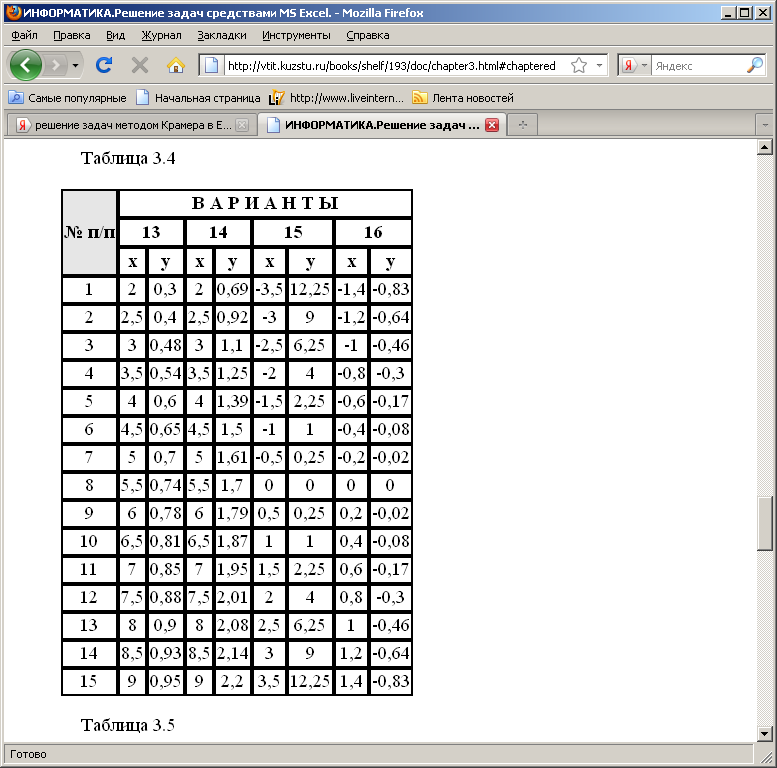This screenshot has height=768, width=777.
Task: Click the Готово status bar text
Action: click(28, 754)
